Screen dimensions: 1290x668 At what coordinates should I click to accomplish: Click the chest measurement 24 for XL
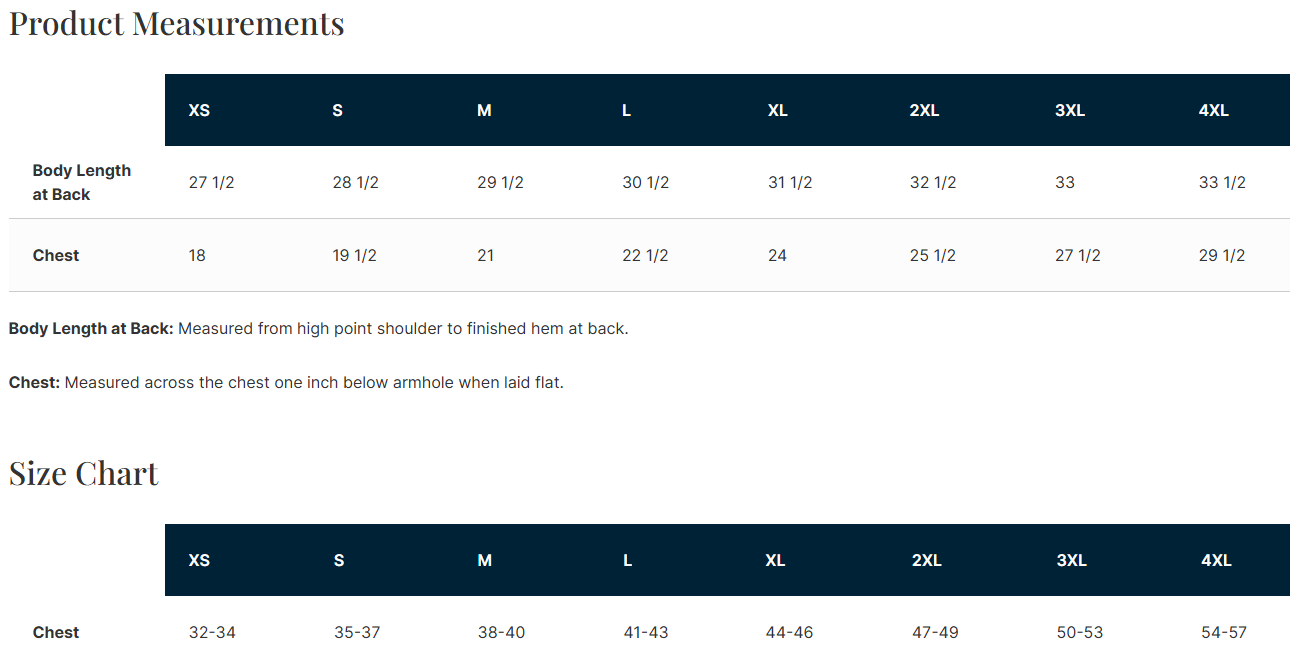(x=777, y=255)
